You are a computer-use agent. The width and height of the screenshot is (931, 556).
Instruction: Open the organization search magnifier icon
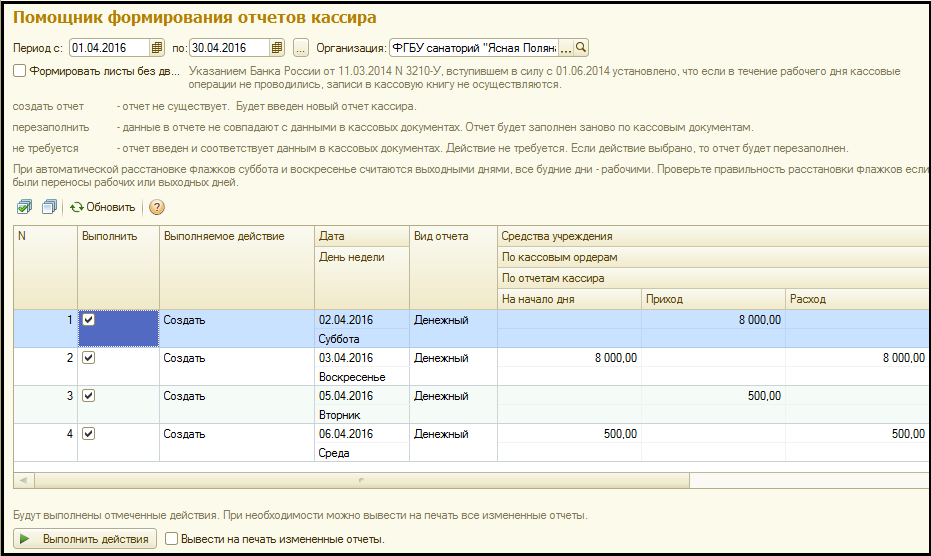pyautogui.click(x=581, y=47)
